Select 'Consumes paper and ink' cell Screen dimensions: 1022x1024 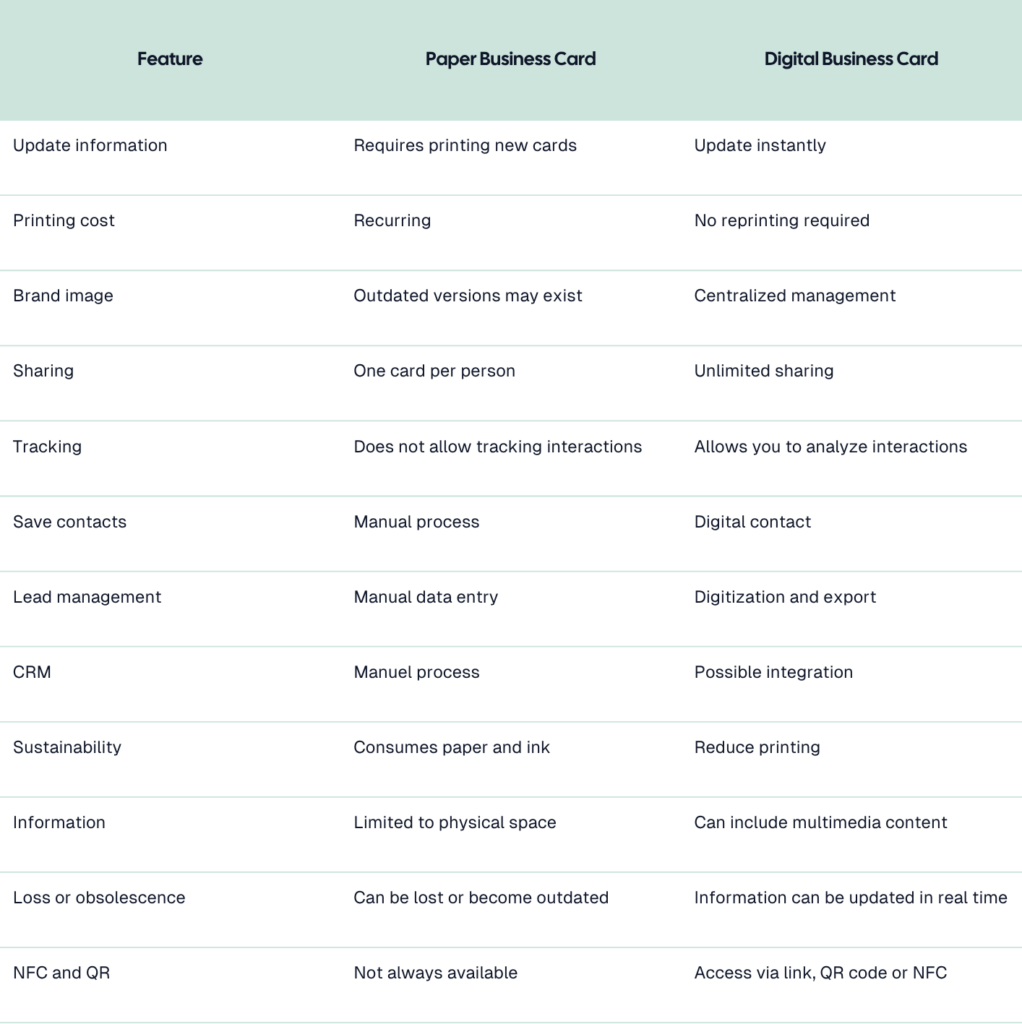tap(452, 747)
